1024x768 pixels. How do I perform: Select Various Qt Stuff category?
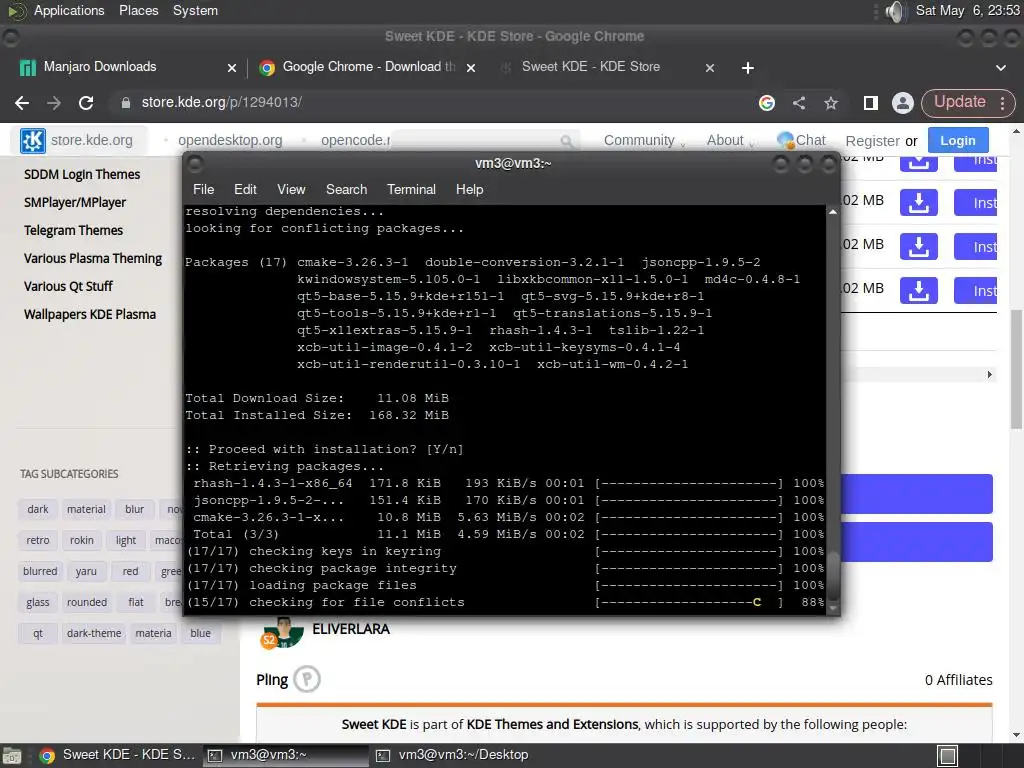click(x=68, y=287)
